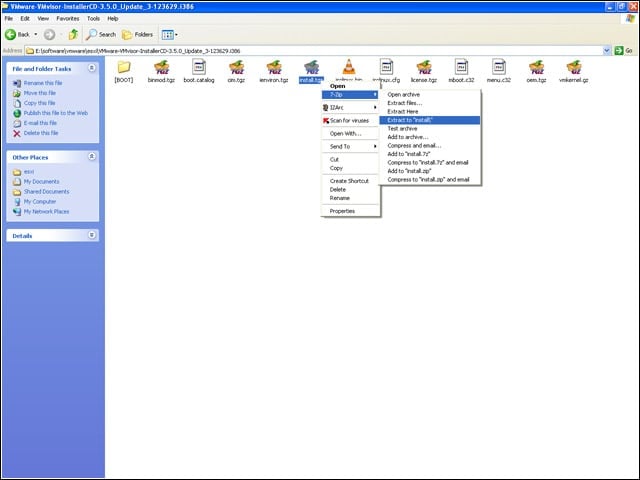Toggle the Folders pane

[138, 35]
